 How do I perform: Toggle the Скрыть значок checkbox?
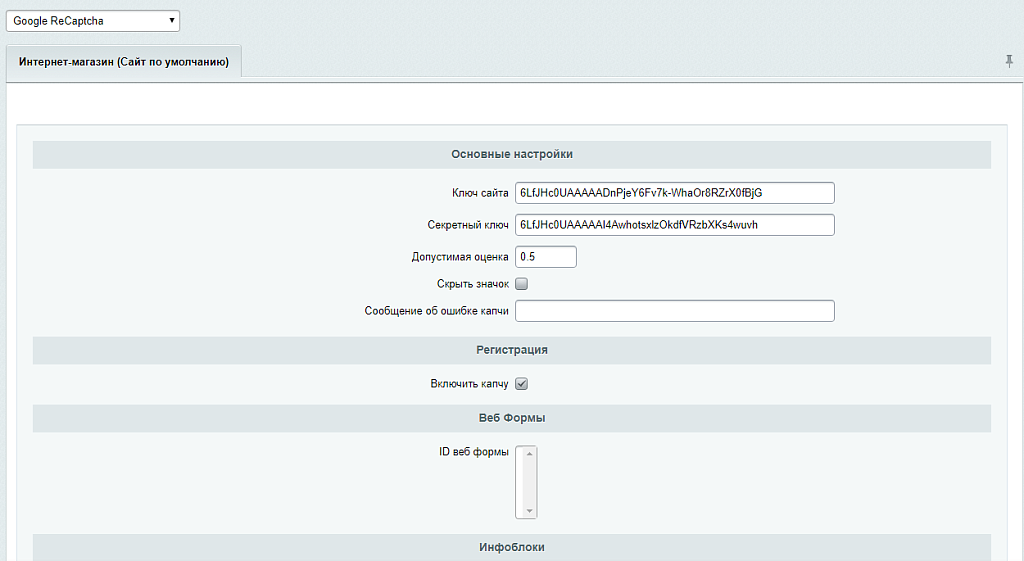point(521,284)
